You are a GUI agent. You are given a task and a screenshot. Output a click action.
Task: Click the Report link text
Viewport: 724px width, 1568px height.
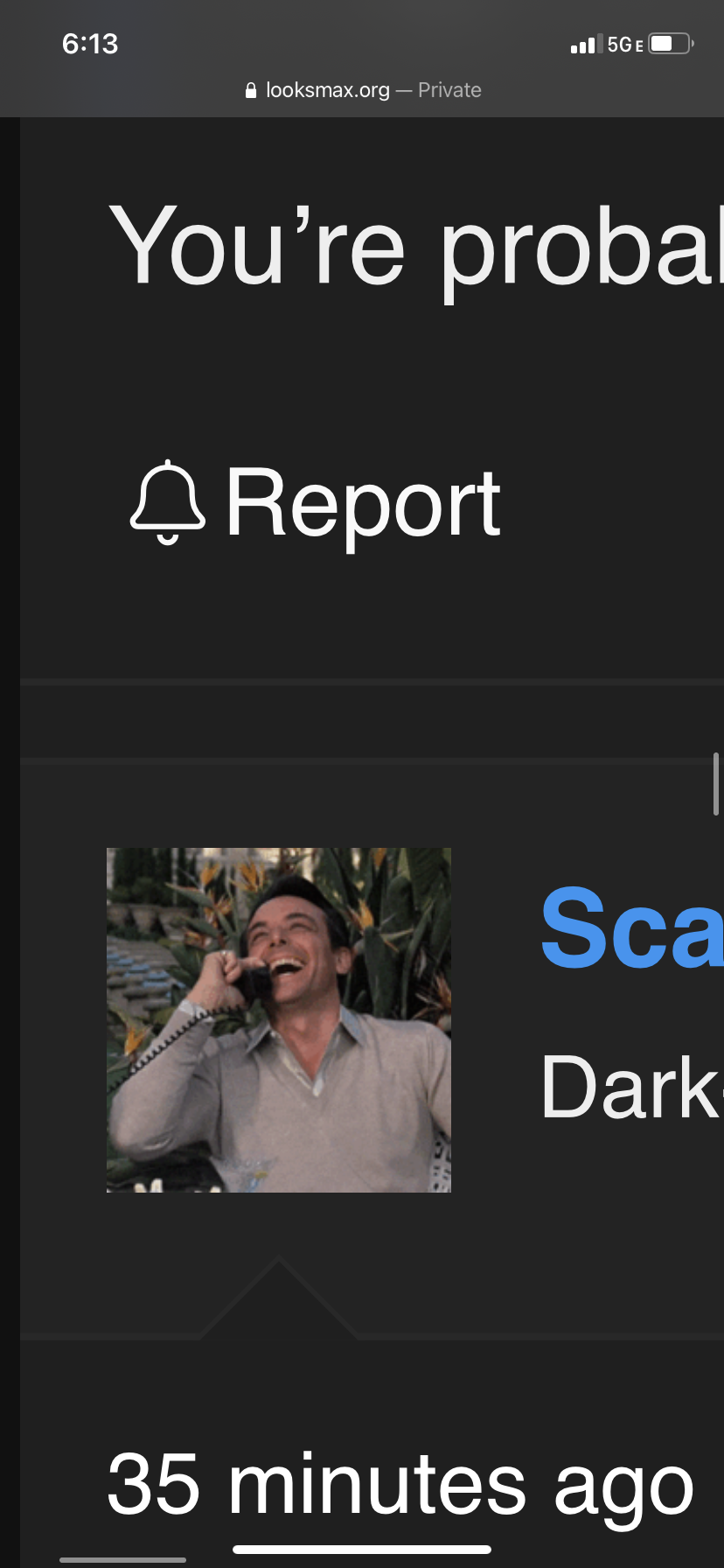tap(363, 502)
